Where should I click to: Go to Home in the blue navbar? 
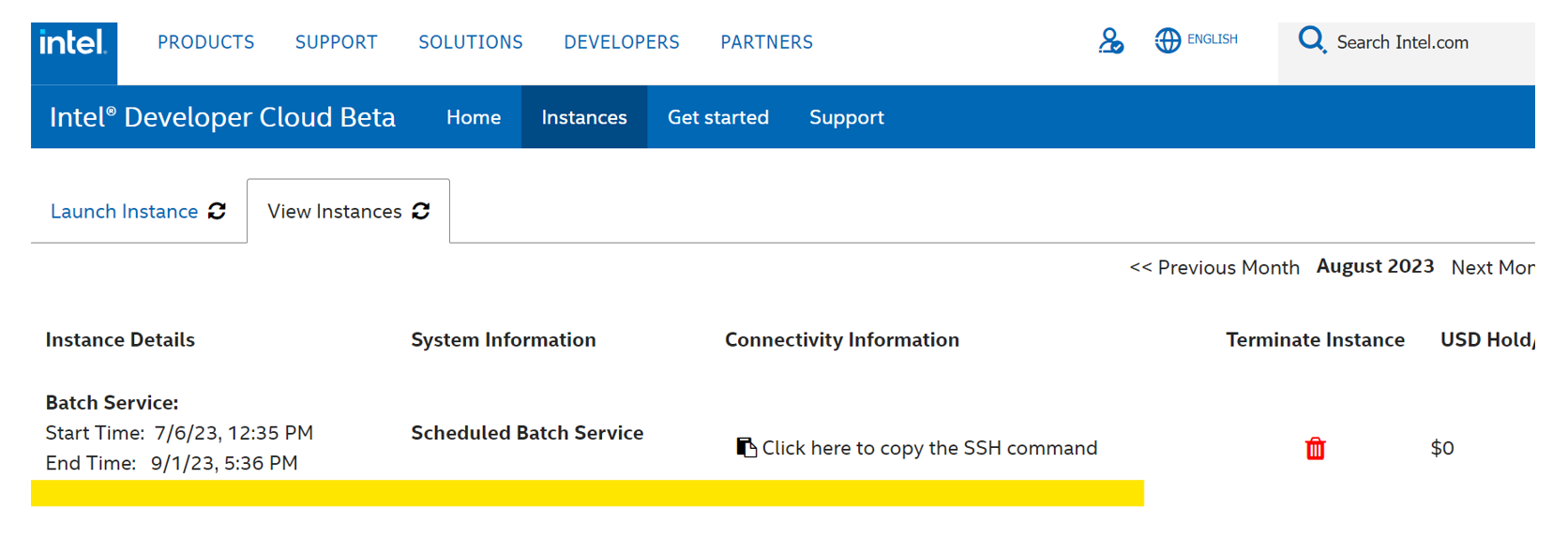tap(474, 117)
